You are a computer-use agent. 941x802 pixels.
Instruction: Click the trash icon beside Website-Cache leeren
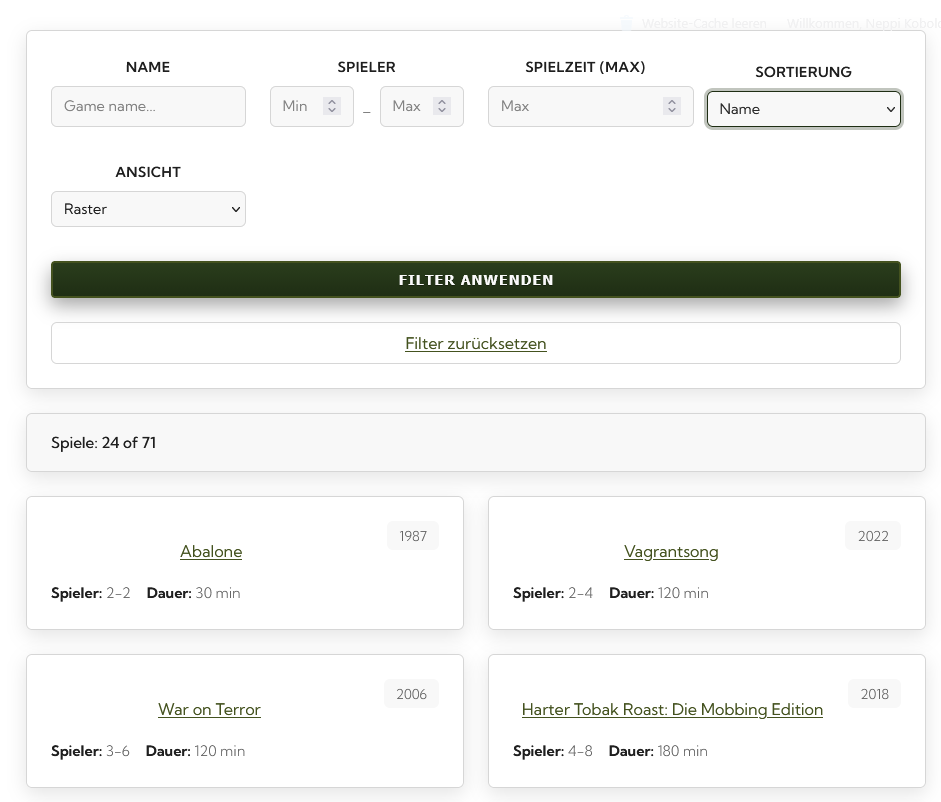pyautogui.click(x=627, y=23)
